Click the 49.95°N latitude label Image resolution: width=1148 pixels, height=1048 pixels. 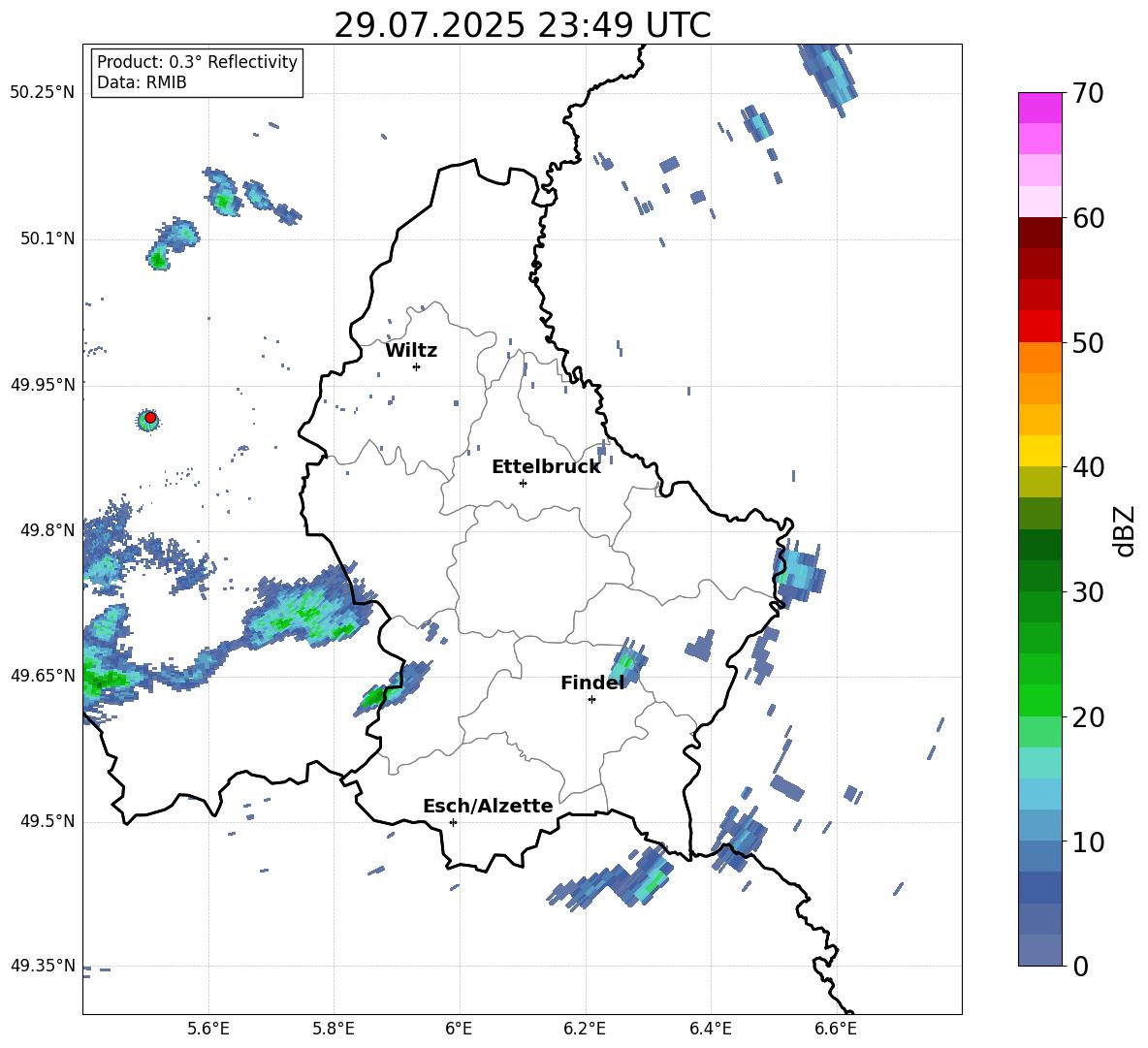(43, 384)
